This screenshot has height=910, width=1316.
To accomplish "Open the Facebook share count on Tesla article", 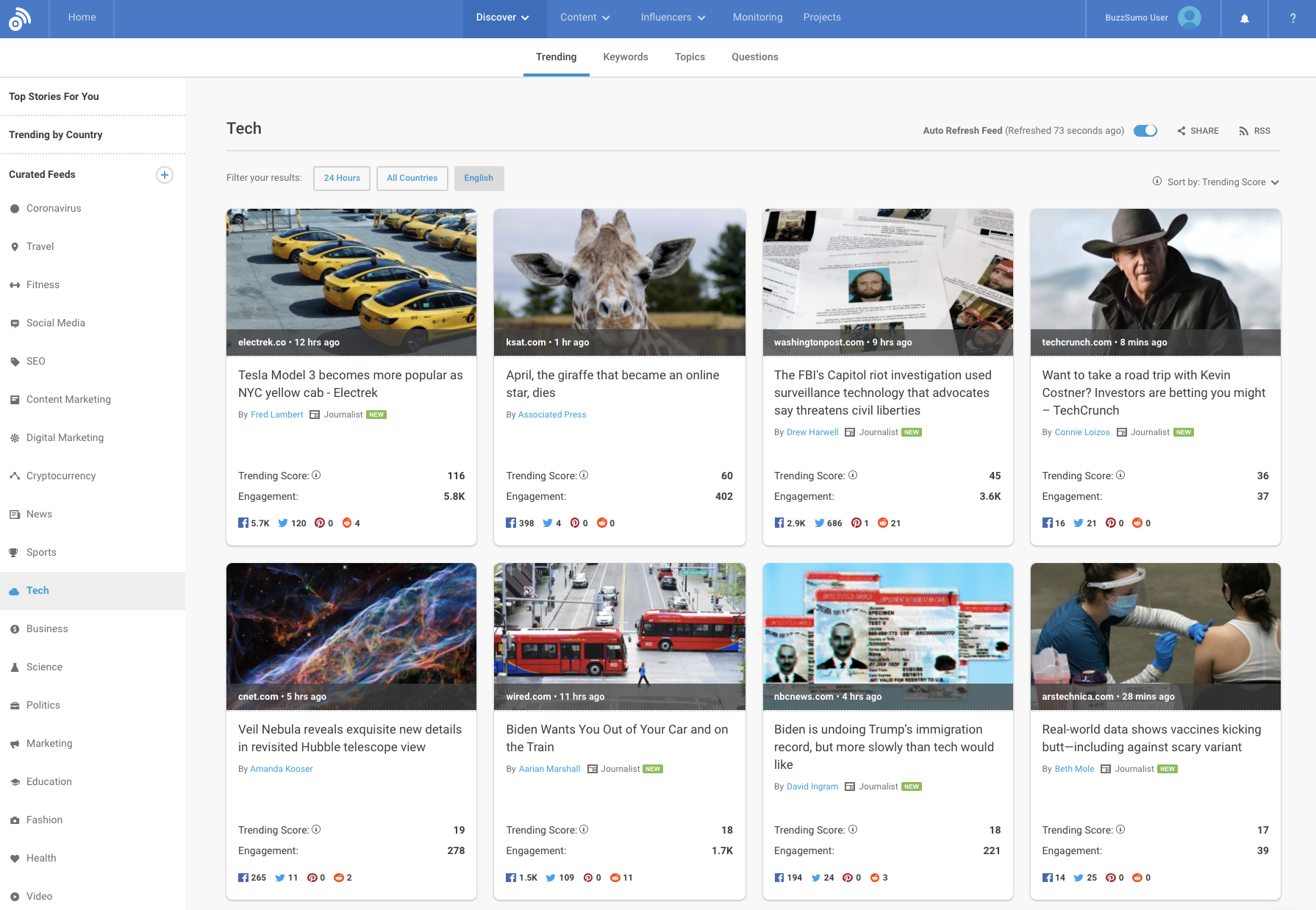I will (x=254, y=523).
